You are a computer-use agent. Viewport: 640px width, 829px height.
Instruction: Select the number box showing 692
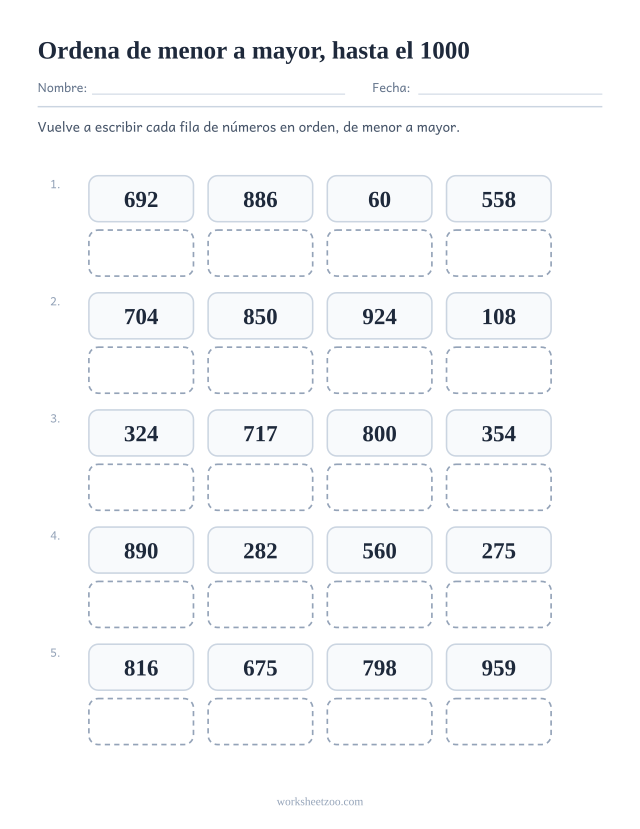141,199
